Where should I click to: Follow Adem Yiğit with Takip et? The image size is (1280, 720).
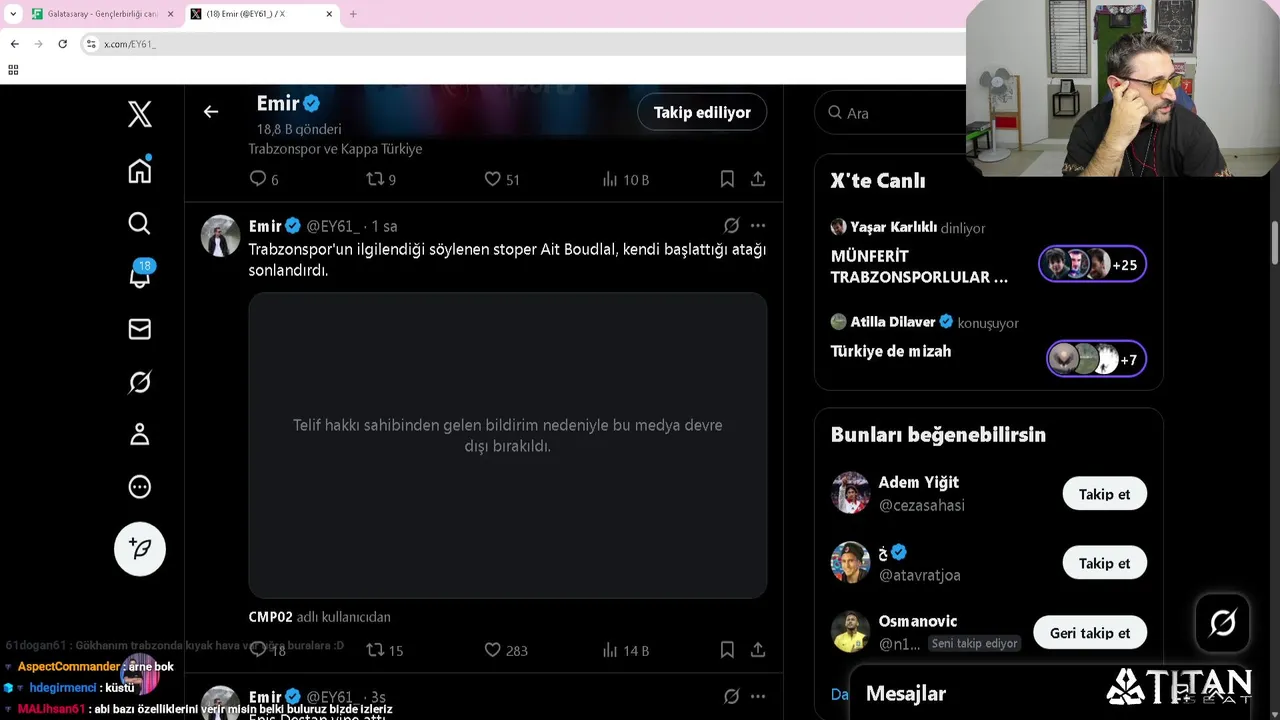[1104, 494]
